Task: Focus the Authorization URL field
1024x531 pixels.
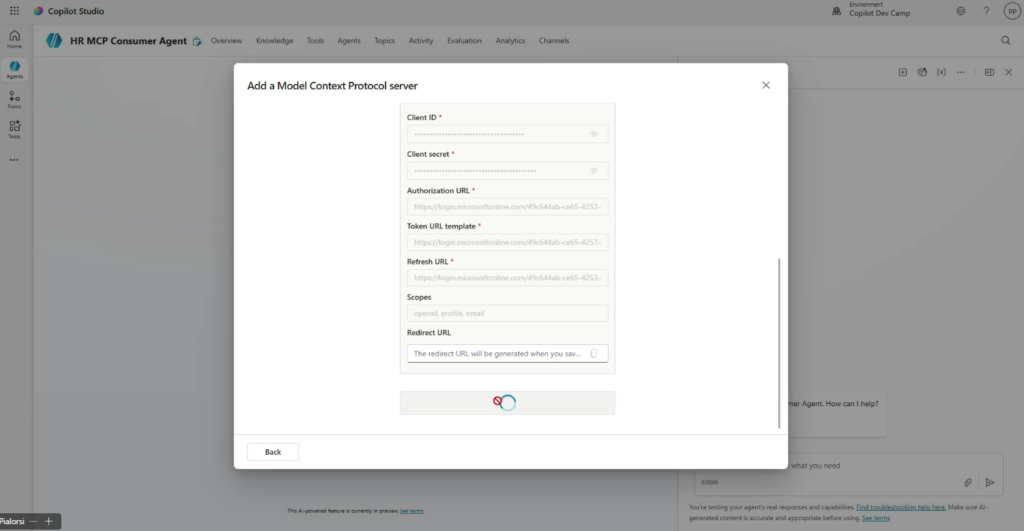Action: pos(507,206)
